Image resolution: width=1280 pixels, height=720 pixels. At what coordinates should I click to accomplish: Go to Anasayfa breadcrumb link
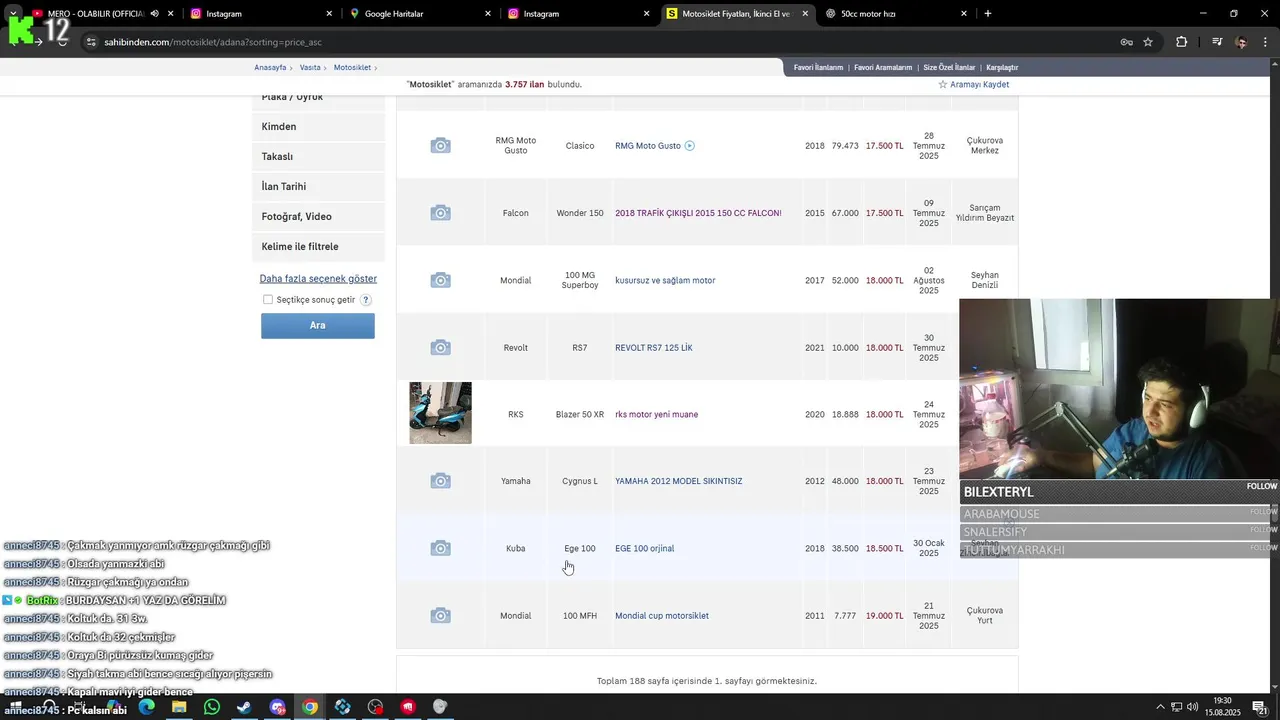point(270,68)
